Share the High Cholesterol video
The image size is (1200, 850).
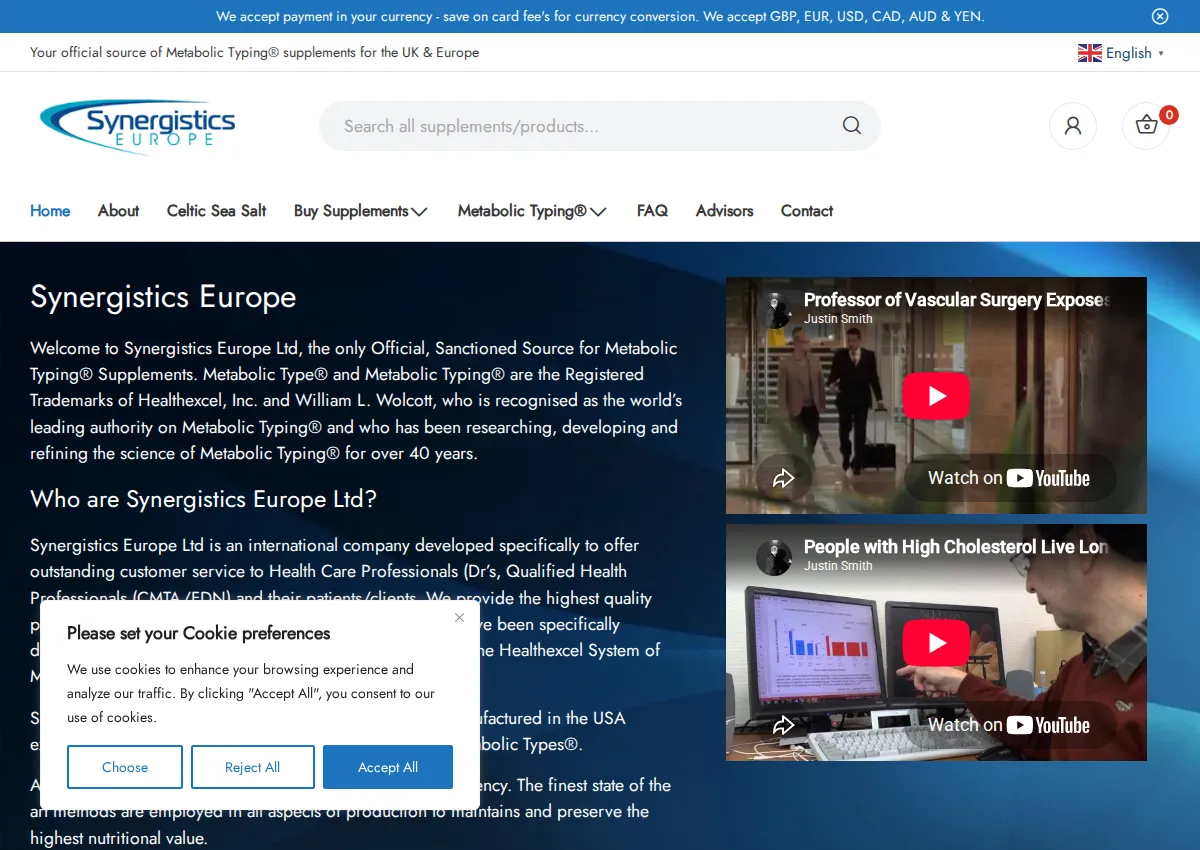click(784, 725)
